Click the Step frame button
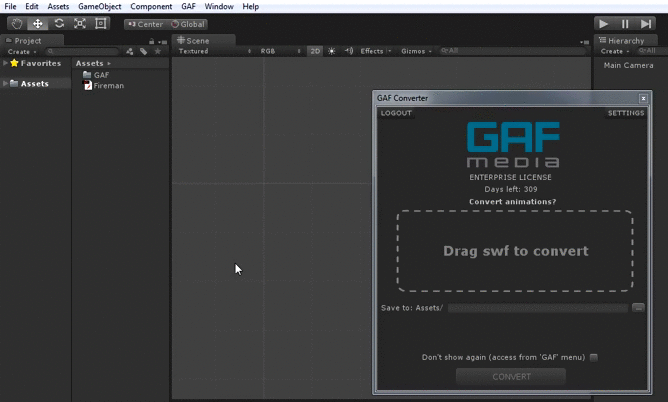The image size is (668, 402). (646, 24)
